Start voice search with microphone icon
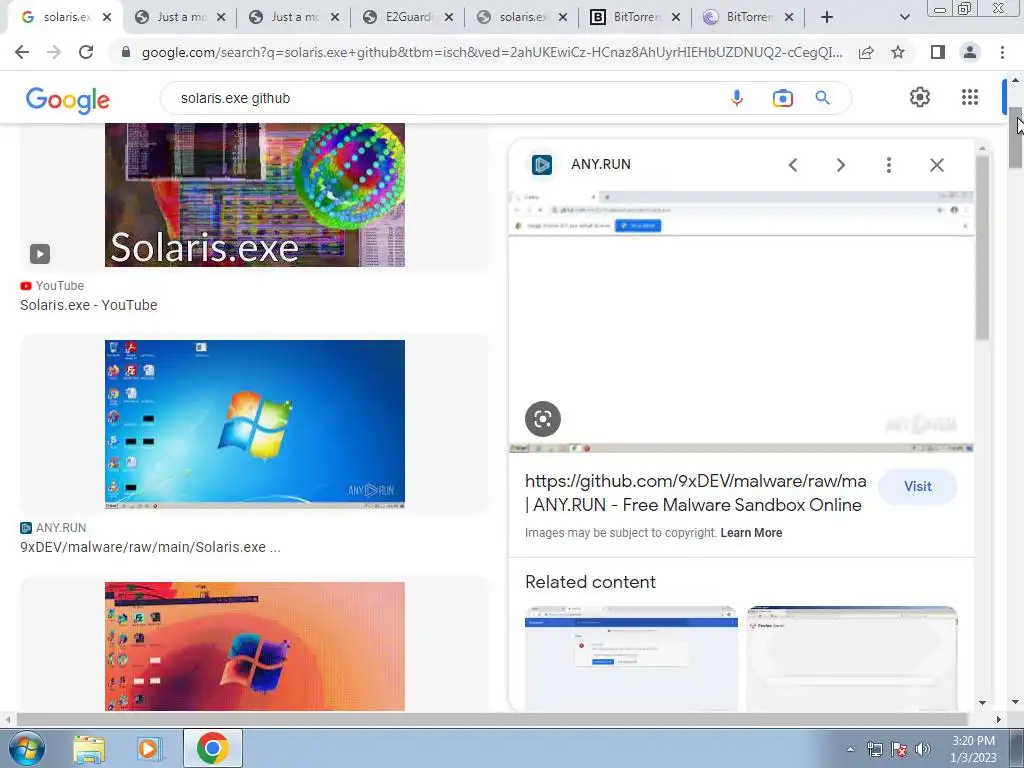The image size is (1024, 768). click(737, 98)
